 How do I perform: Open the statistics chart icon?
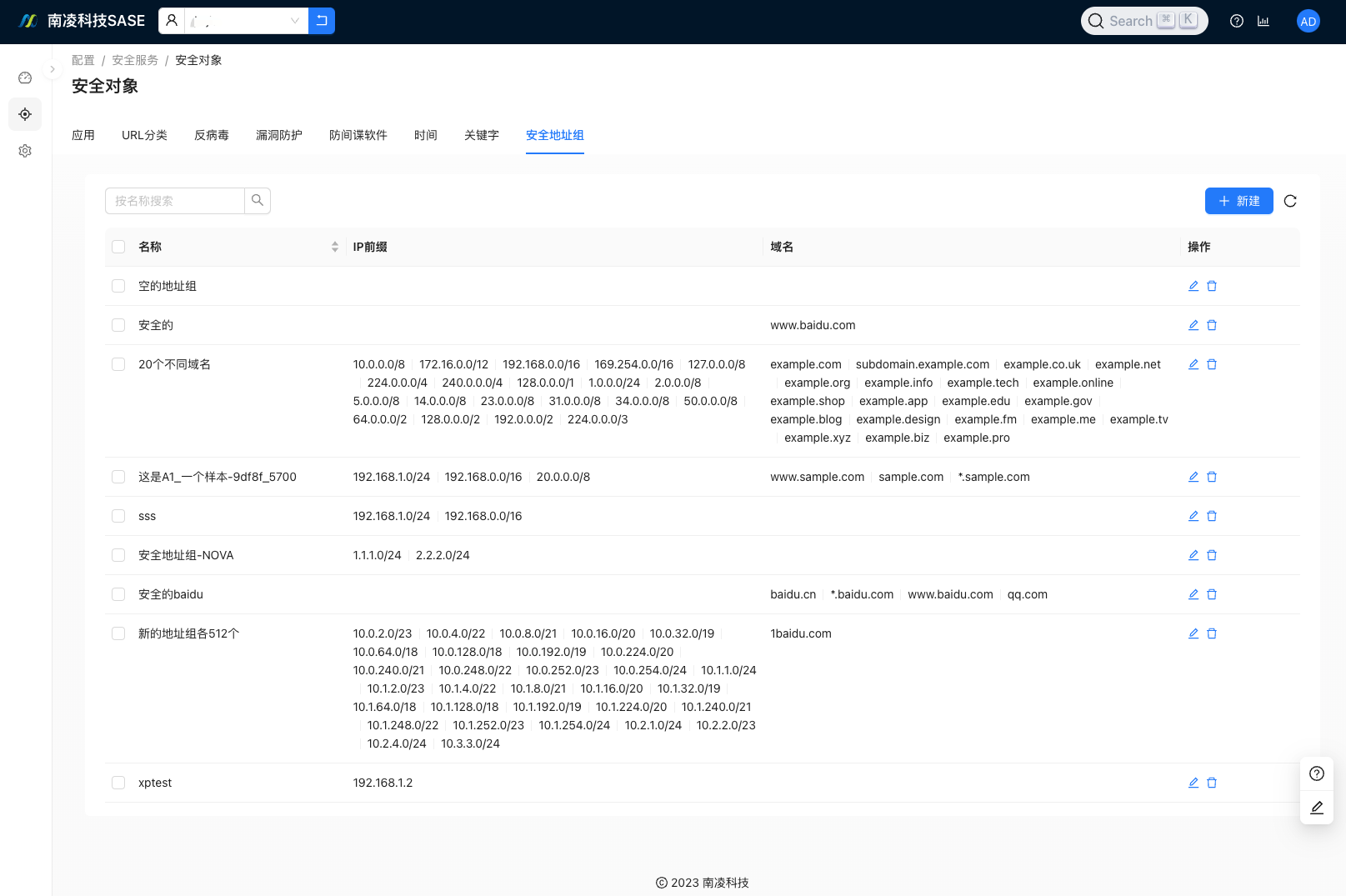pos(1263,22)
